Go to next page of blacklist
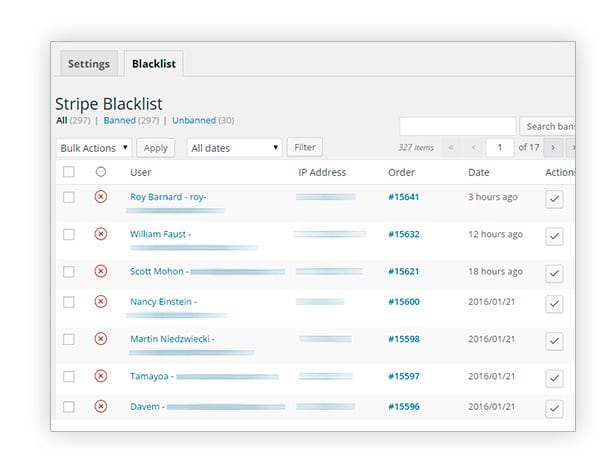 [x=553, y=147]
